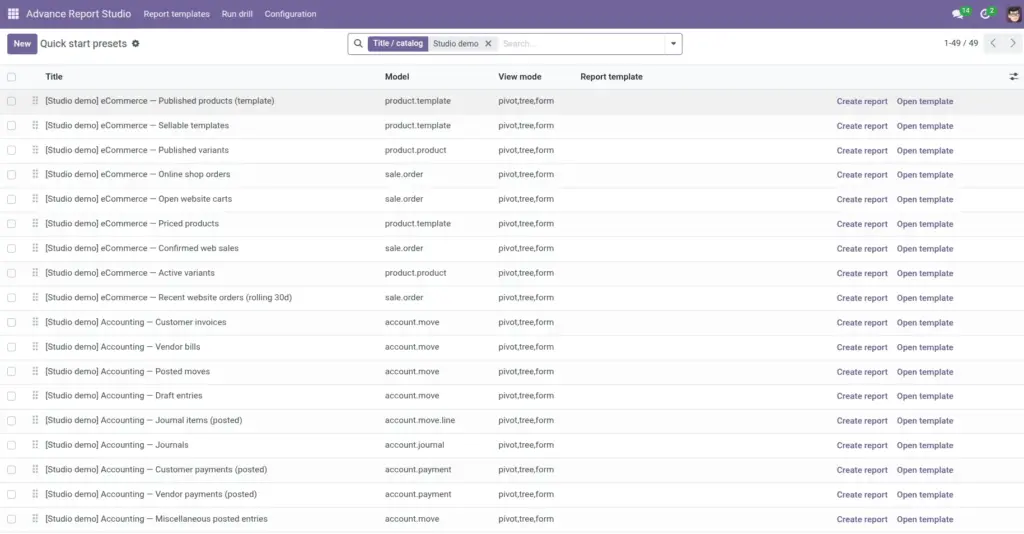The height and width of the screenshot is (534, 1024).
Task: Open the user avatar menu
Action: [x=1013, y=14]
